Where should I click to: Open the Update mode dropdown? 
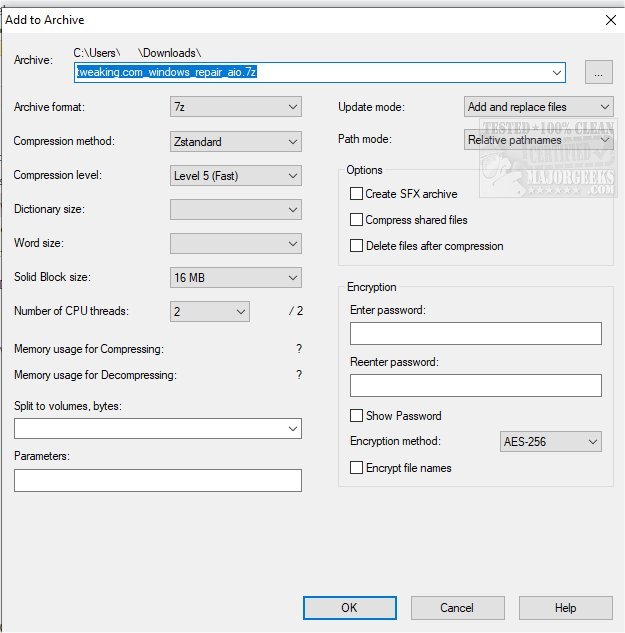tap(539, 107)
